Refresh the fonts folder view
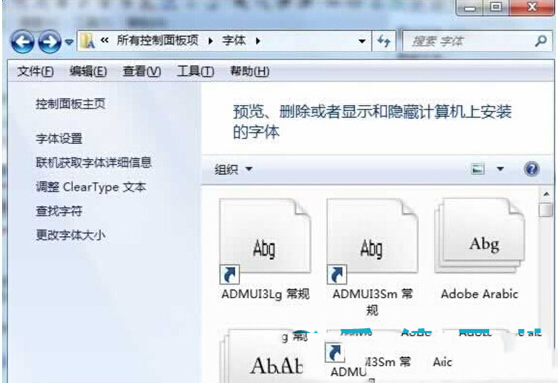Image resolution: width=558 pixels, height=383 pixels. pos(384,41)
